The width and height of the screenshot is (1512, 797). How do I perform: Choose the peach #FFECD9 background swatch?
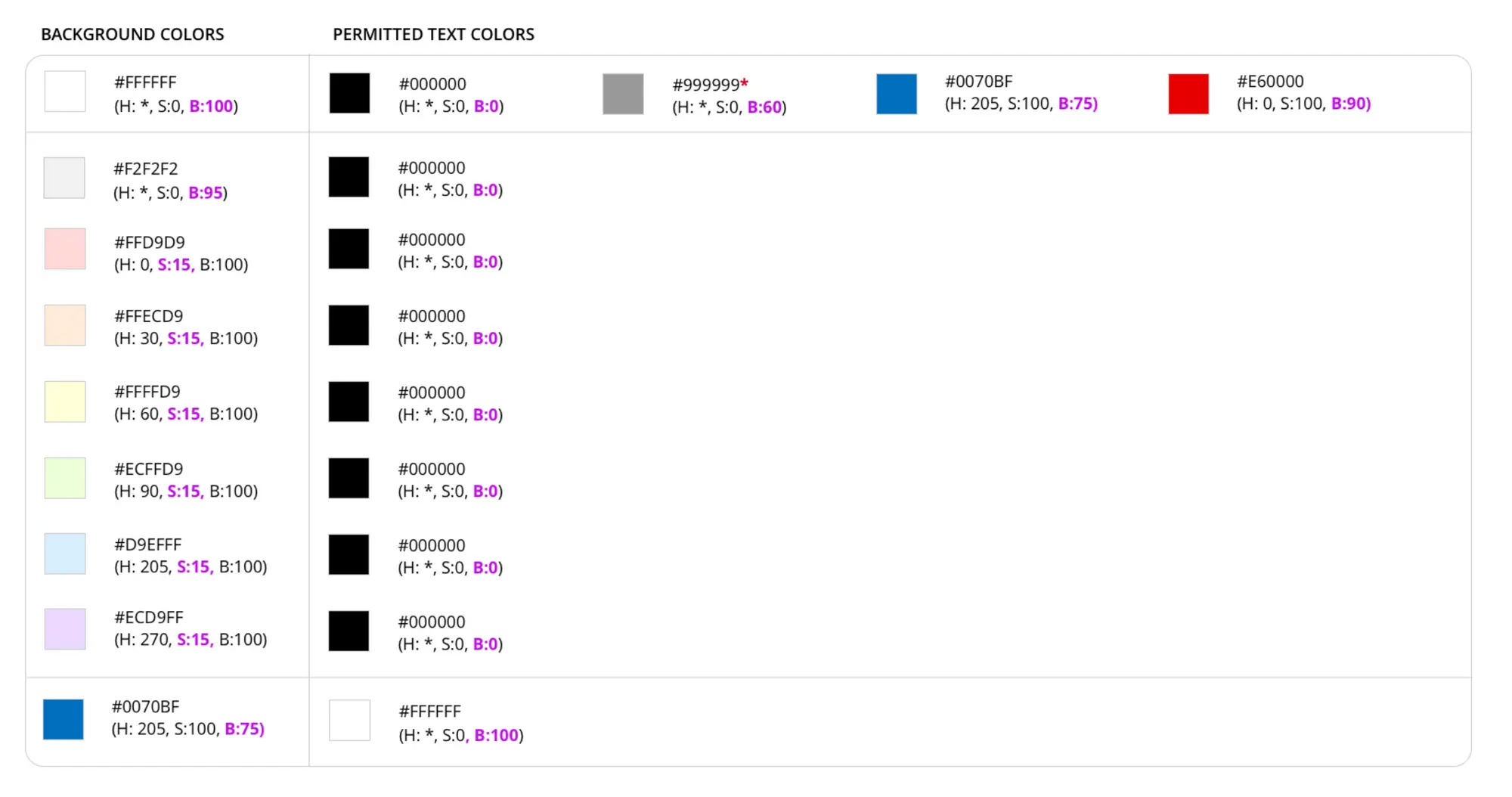(65, 325)
